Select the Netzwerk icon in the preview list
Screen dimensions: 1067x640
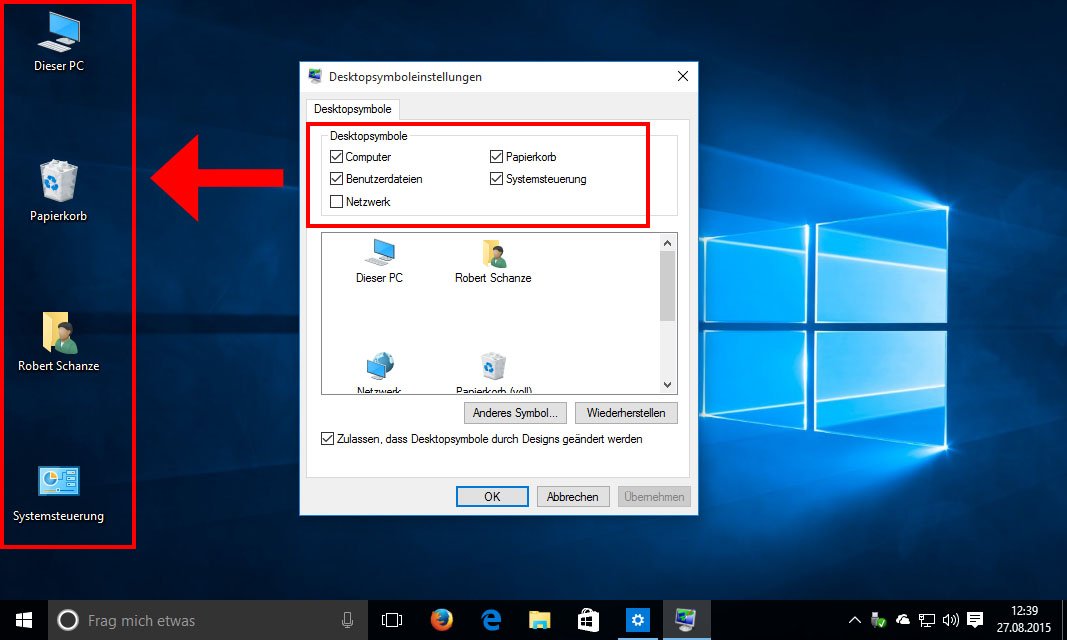pyautogui.click(x=380, y=368)
